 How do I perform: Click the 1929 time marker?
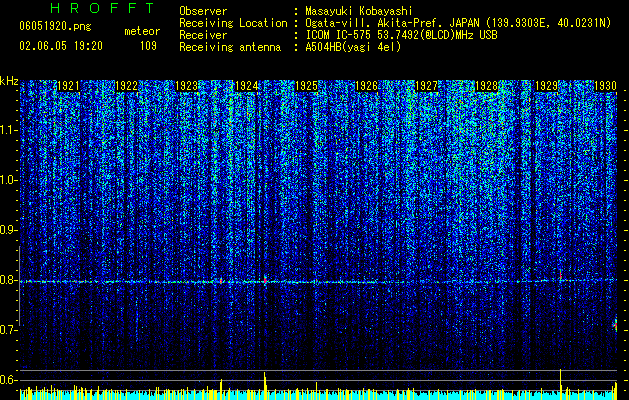(546, 86)
